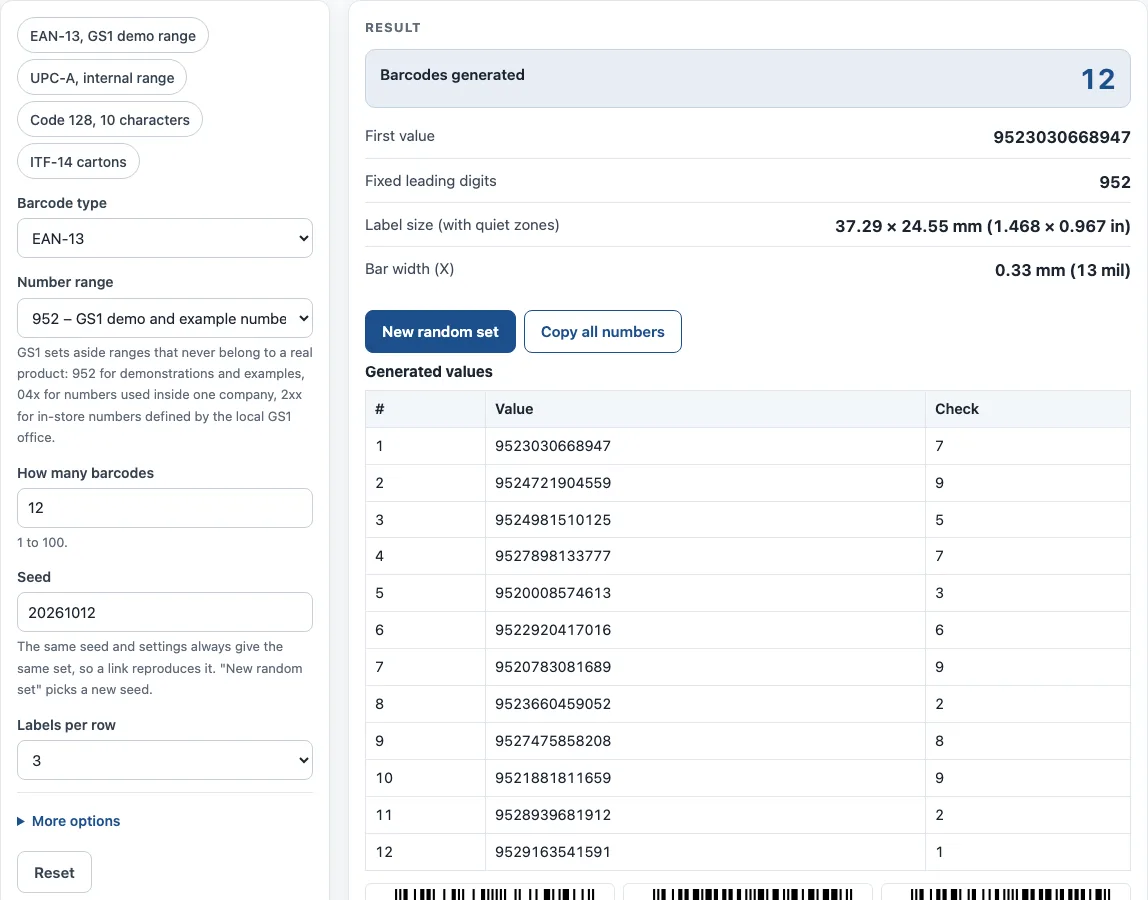Click the # column header
The width and height of the screenshot is (1148, 900).
[425, 409]
